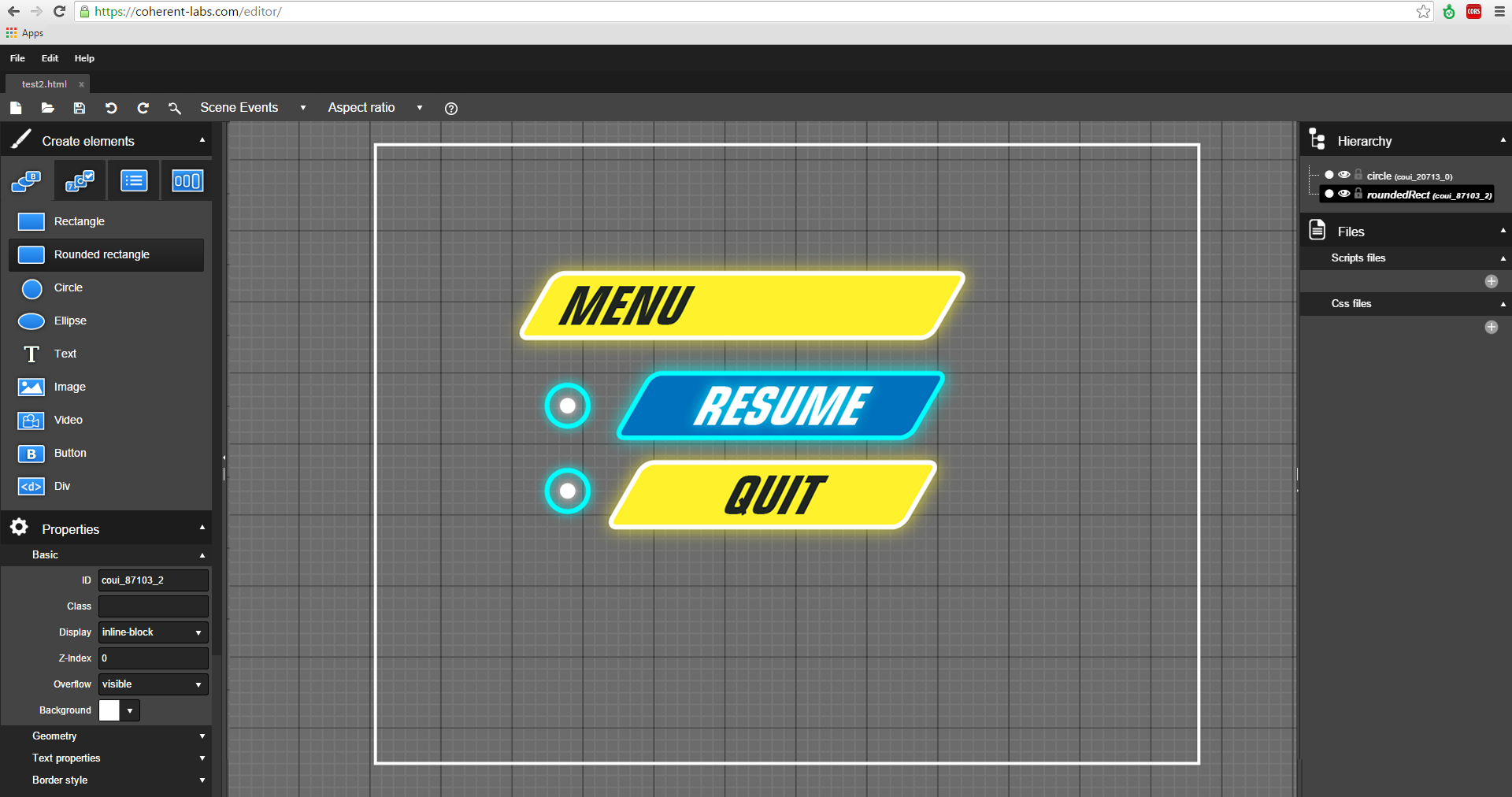Click the New file icon in toolbar
This screenshot has width=1512, height=797.
click(16, 108)
